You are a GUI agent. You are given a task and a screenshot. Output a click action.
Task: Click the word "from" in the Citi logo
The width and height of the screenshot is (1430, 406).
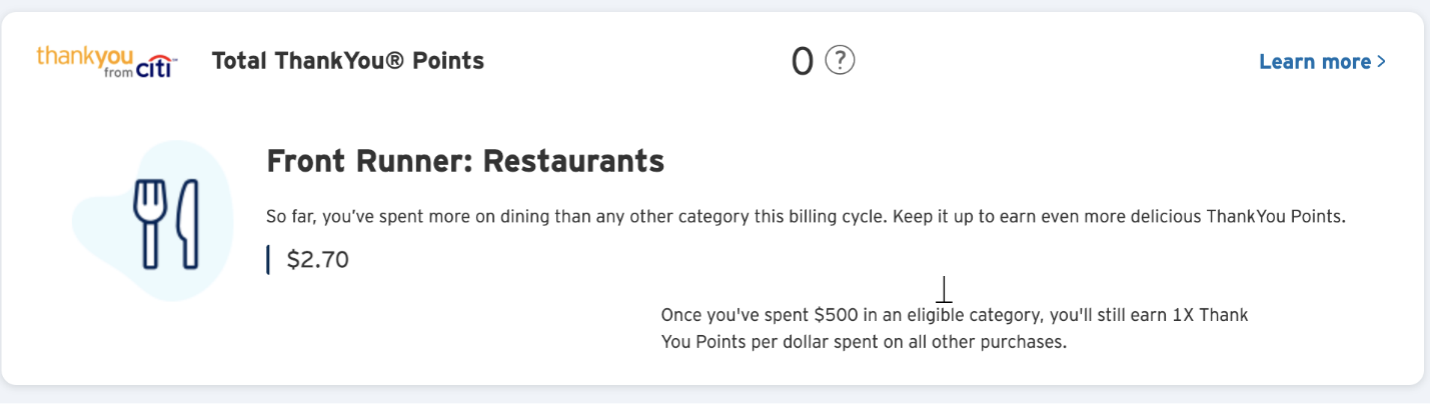click(x=118, y=72)
